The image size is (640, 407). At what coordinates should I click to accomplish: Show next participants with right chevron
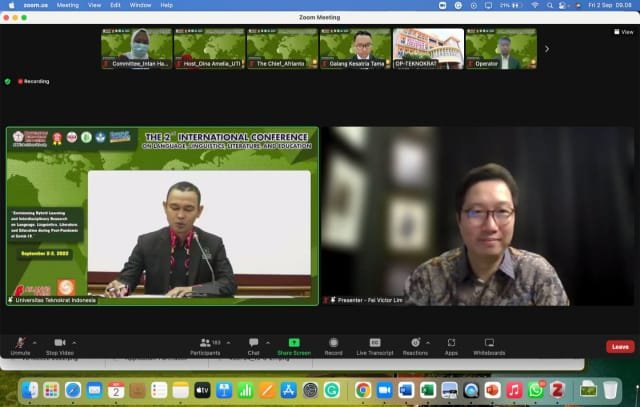(x=546, y=48)
